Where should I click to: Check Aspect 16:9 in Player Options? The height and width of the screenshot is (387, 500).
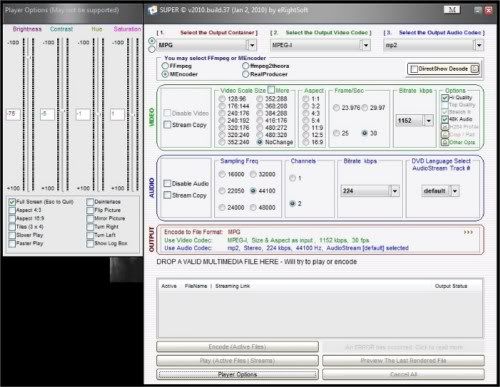(12, 218)
